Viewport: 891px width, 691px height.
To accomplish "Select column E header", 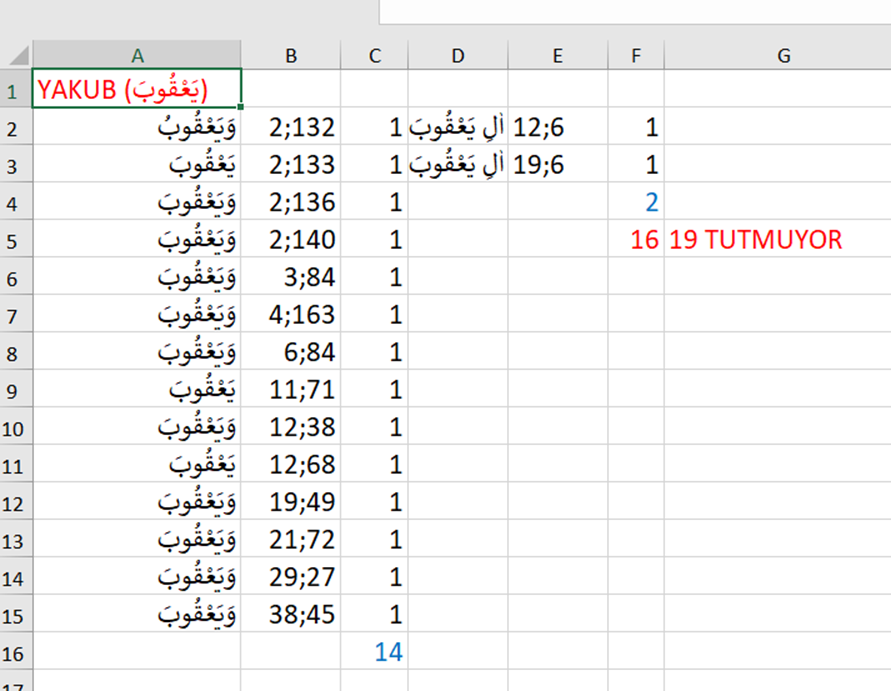I will point(558,55).
